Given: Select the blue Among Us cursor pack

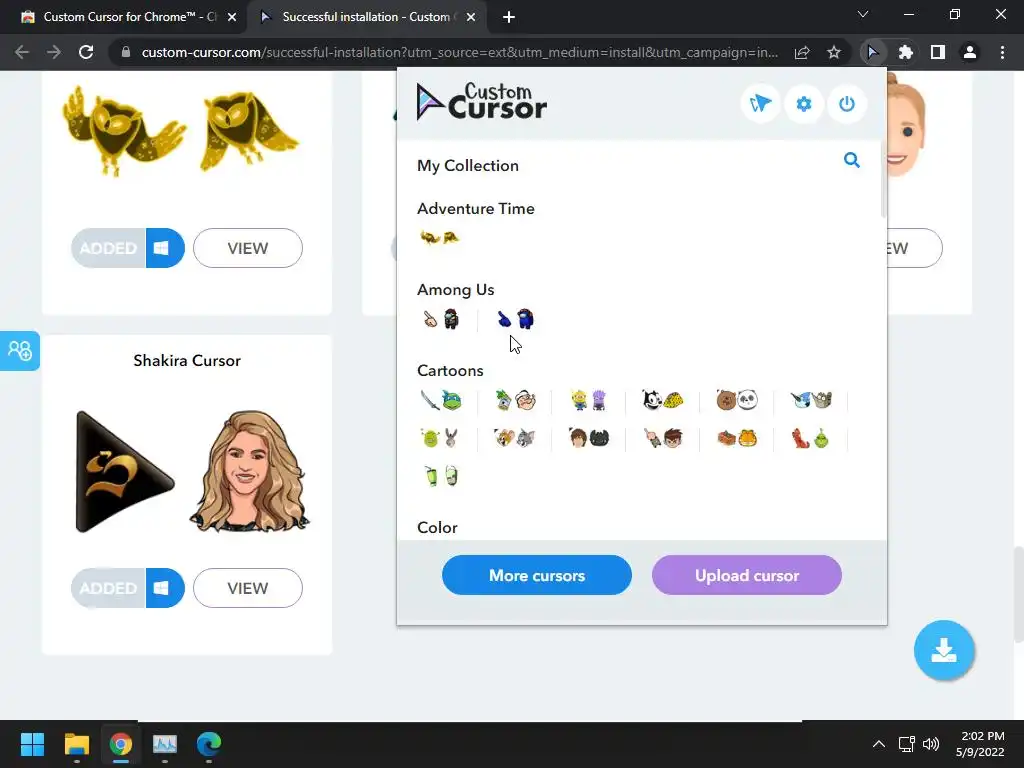Looking at the screenshot, I should 515,319.
